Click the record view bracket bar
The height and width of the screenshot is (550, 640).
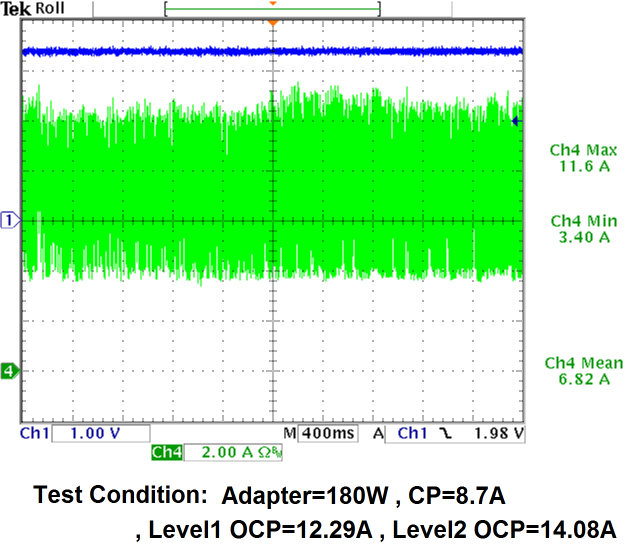272,9
